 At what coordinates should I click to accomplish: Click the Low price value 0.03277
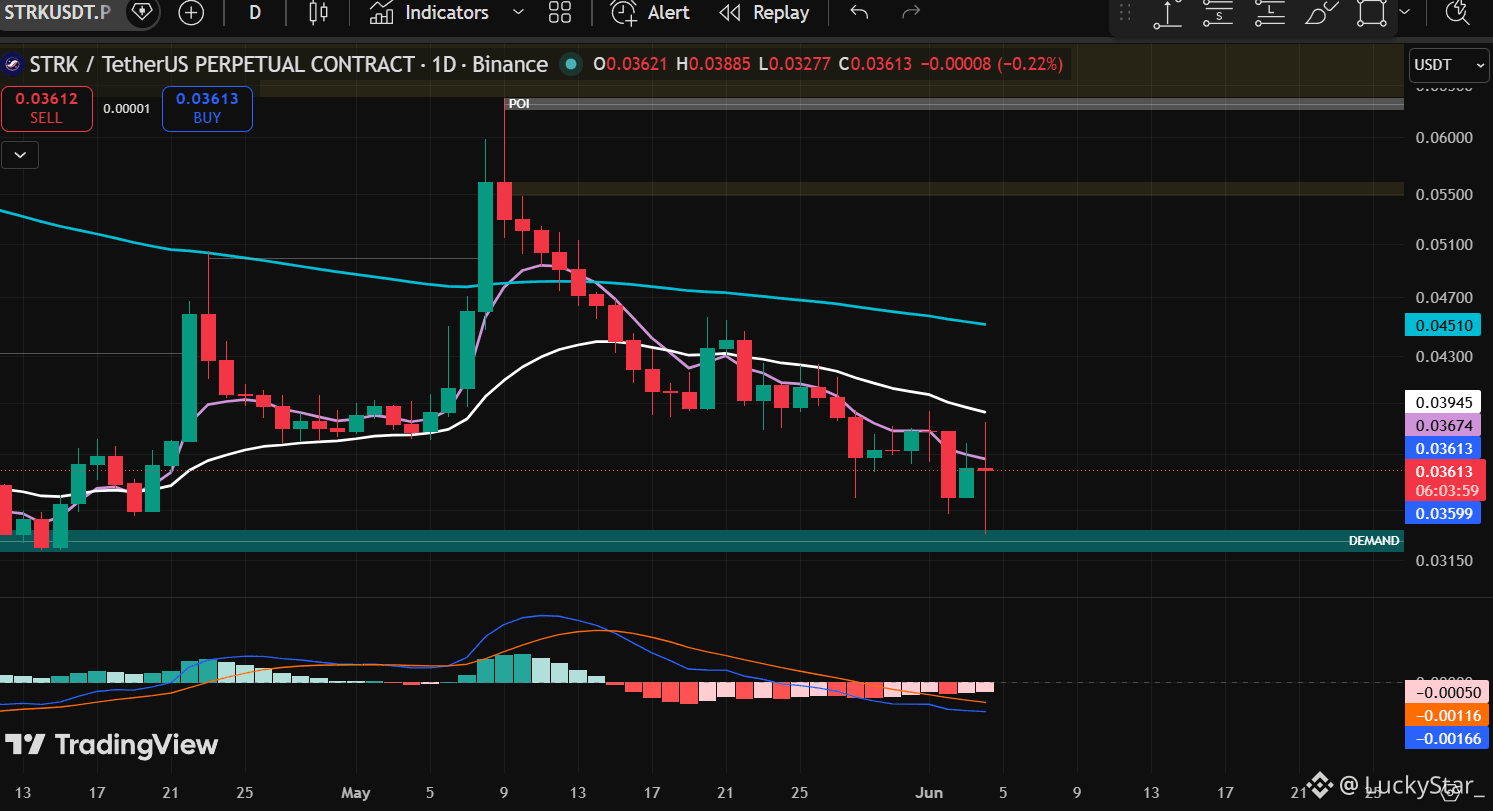pyautogui.click(x=801, y=65)
